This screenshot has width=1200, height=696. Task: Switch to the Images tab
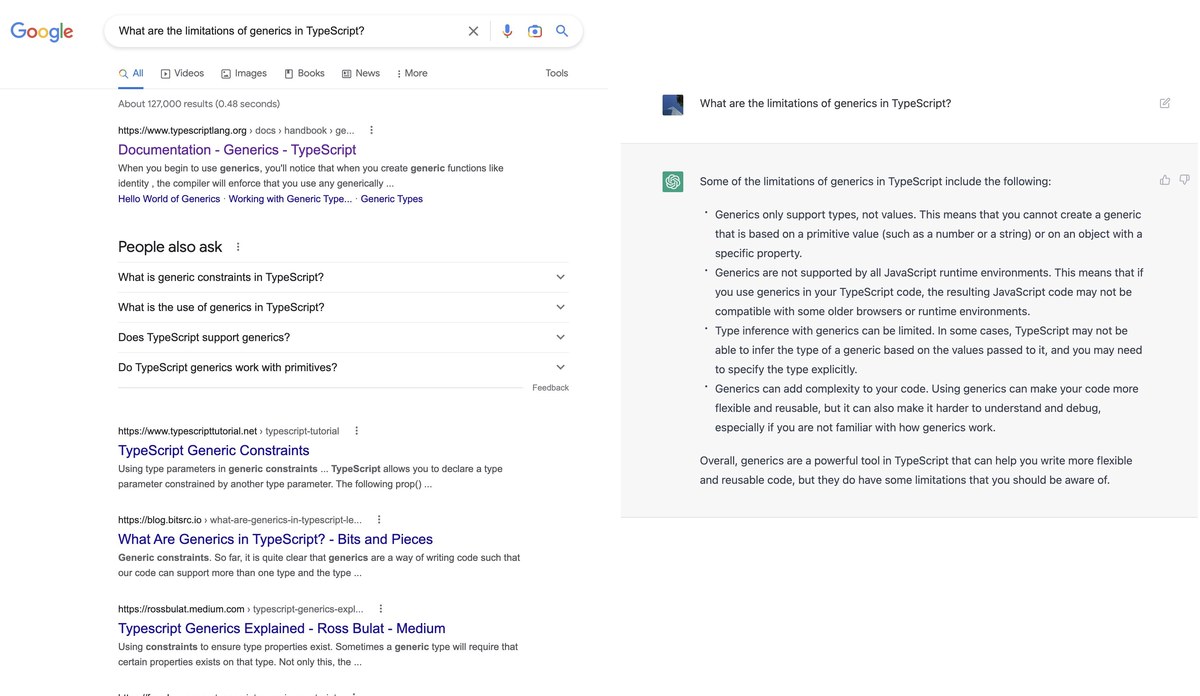[244, 73]
